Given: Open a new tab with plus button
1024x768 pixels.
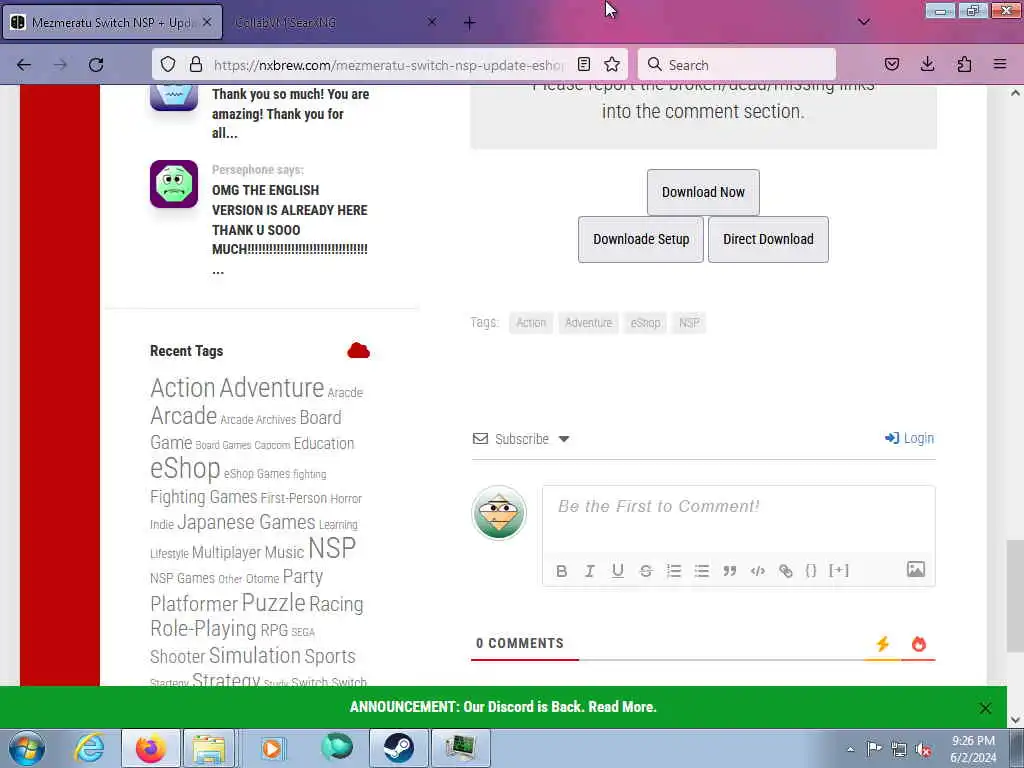Looking at the screenshot, I should click(469, 23).
